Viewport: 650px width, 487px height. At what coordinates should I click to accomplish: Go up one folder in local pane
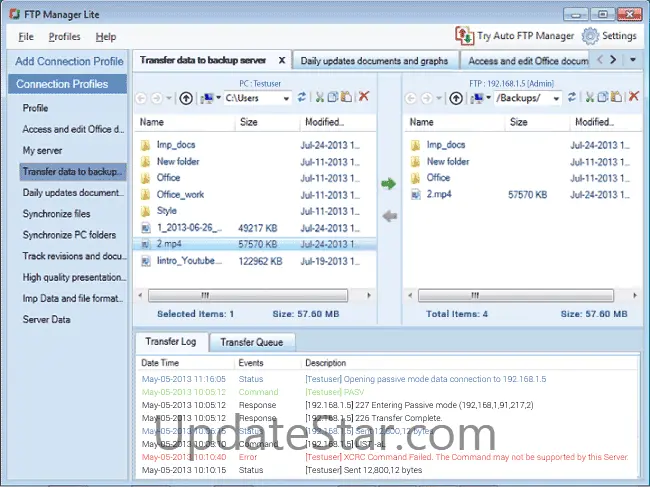point(186,98)
